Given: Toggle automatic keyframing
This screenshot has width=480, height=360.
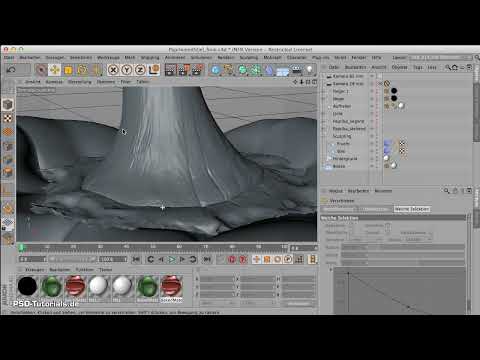Looking at the screenshot, I should 243,259.
